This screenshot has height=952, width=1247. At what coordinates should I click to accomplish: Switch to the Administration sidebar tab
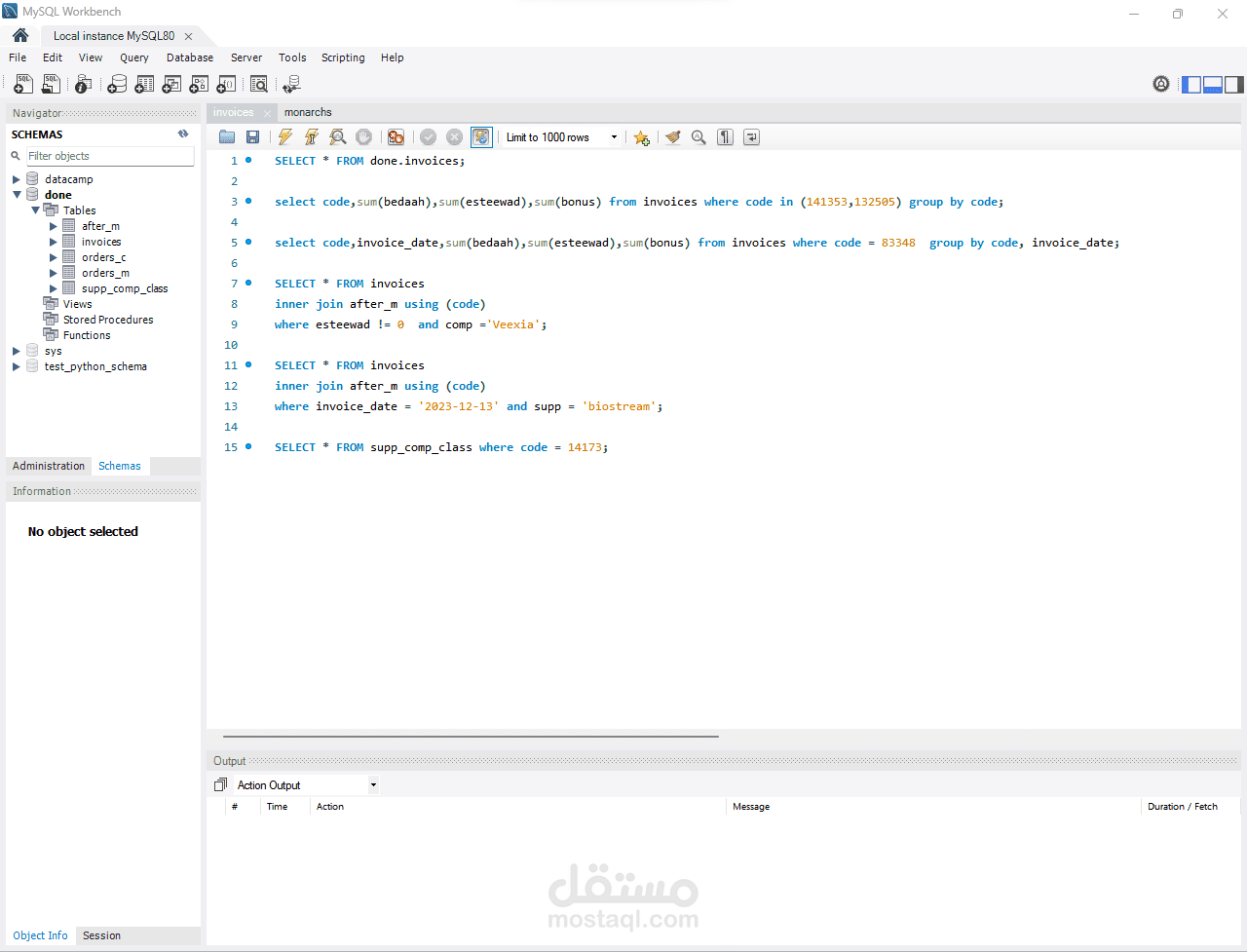pyautogui.click(x=48, y=466)
